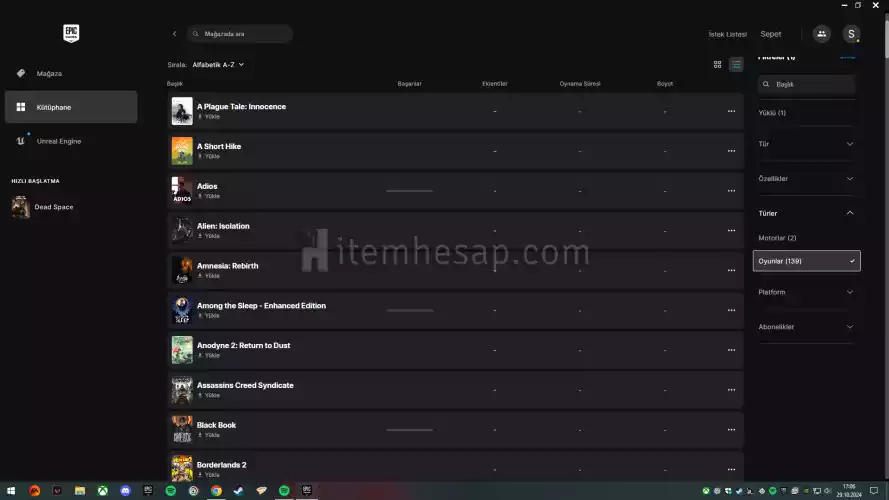889x500 pixels.
Task: Enable the Motorlar (2) filter
Action: [778, 238]
